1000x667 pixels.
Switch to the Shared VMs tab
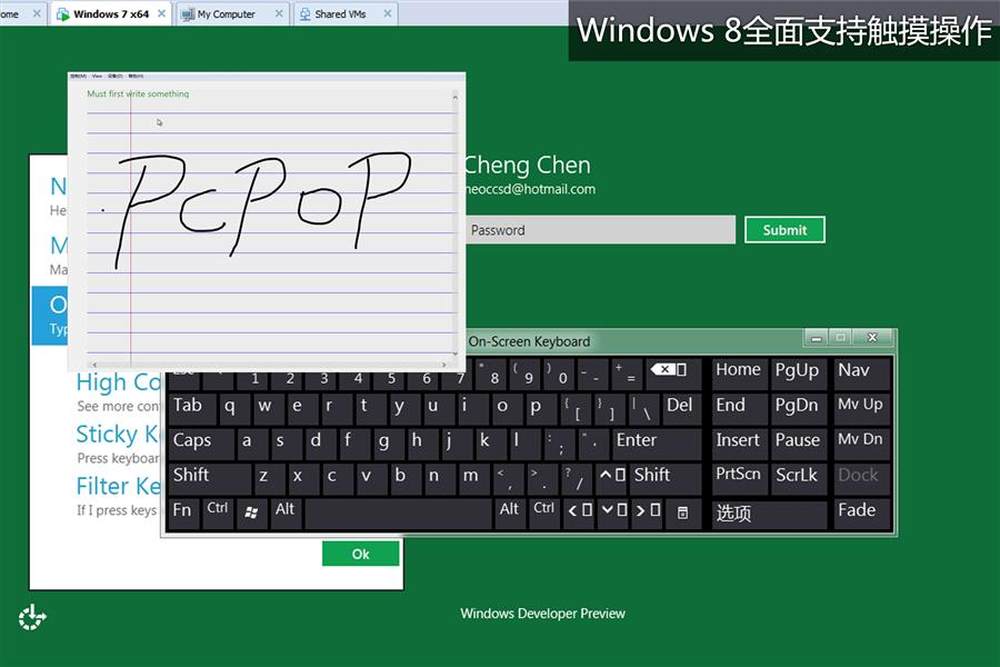pyautogui.click(x=341, y=13)
